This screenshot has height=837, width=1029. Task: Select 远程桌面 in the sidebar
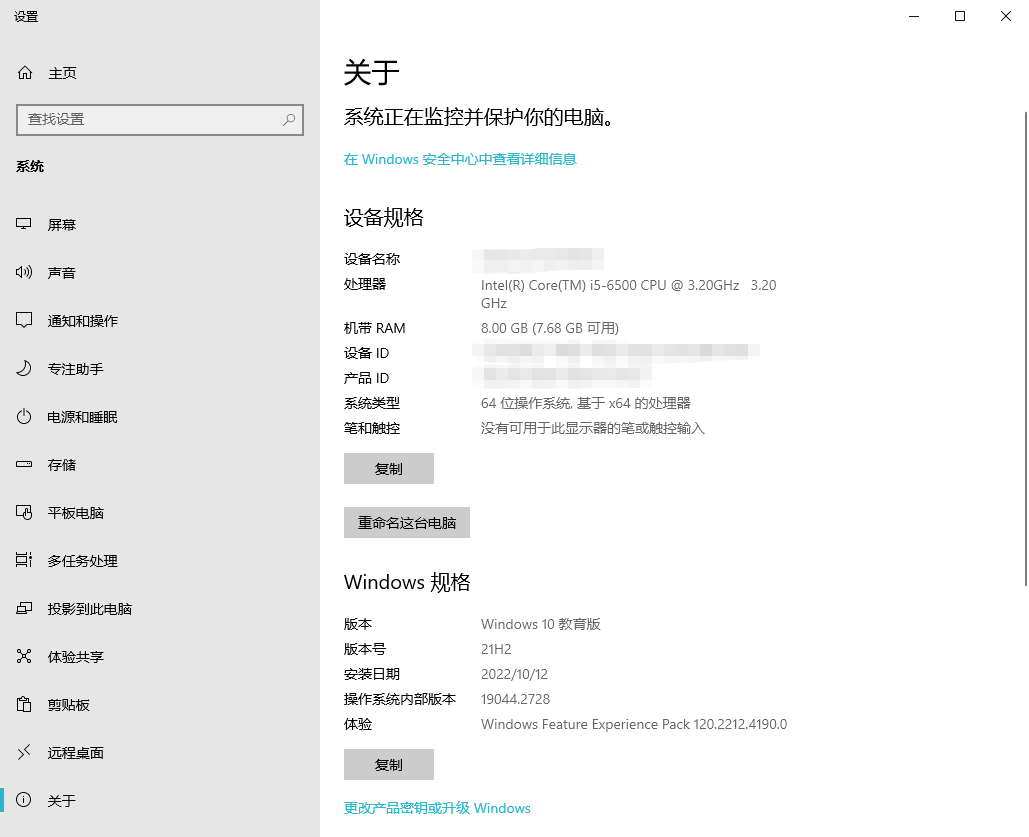click(159, 752)
